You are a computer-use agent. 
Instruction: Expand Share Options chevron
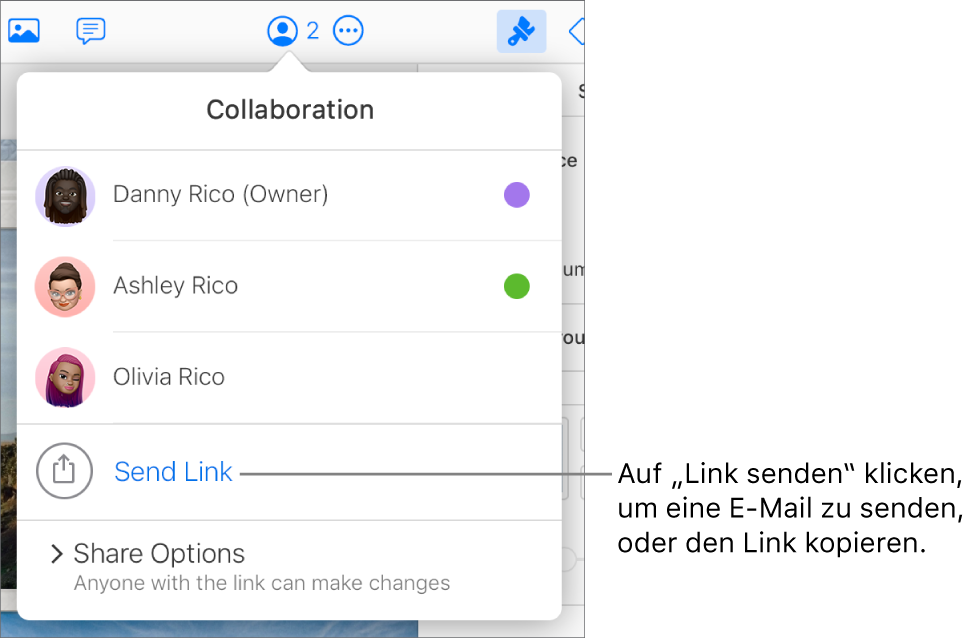(57, 553)
